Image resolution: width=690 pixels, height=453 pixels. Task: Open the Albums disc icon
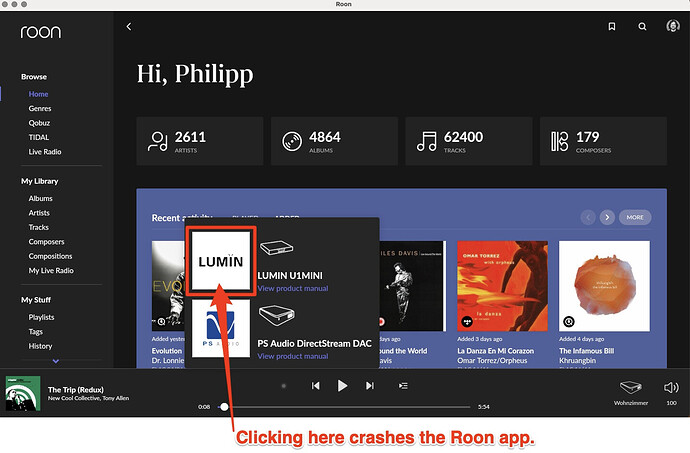point(292,141)
